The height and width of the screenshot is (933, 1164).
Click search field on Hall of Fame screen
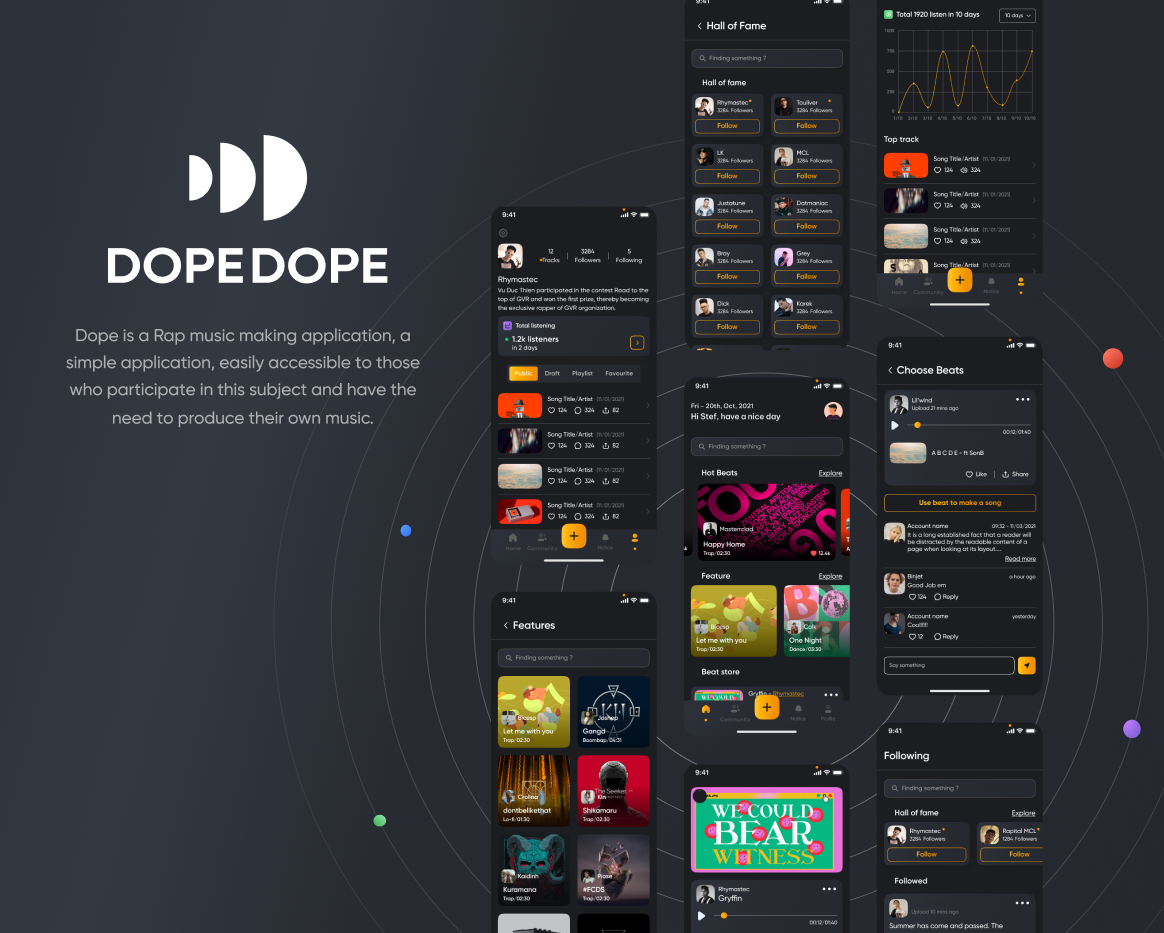coord(767,58)
